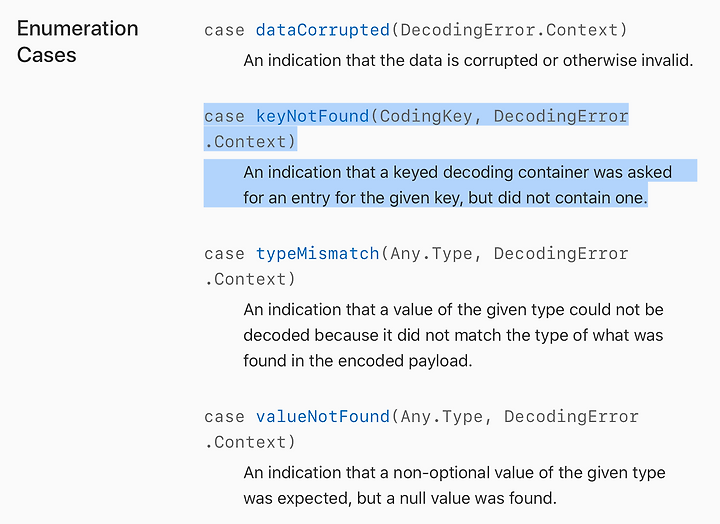
Task: Click DecodingError in the valueNotFound declaration
Action: coord(571,417)
